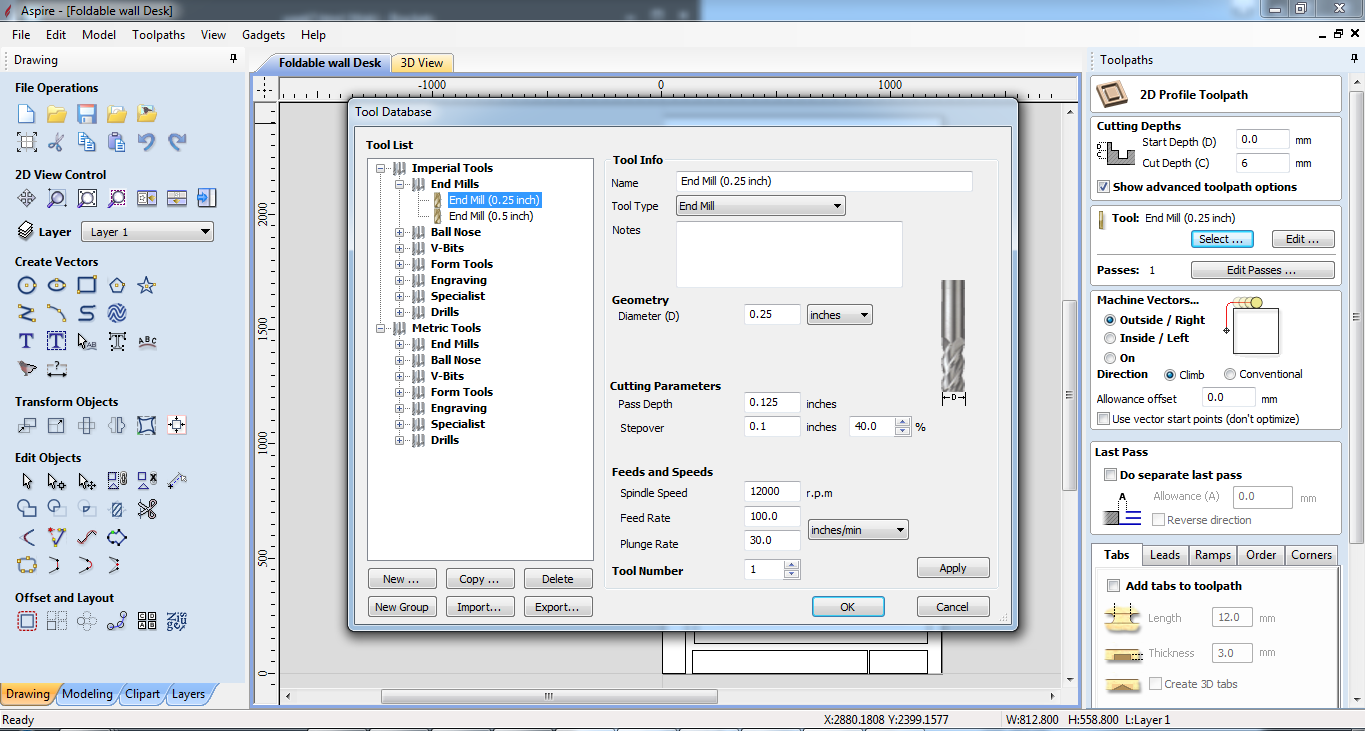1365x731 pixels.
Task: Collapse the Metric Tools tree node
Action: [x=381, y=328]
